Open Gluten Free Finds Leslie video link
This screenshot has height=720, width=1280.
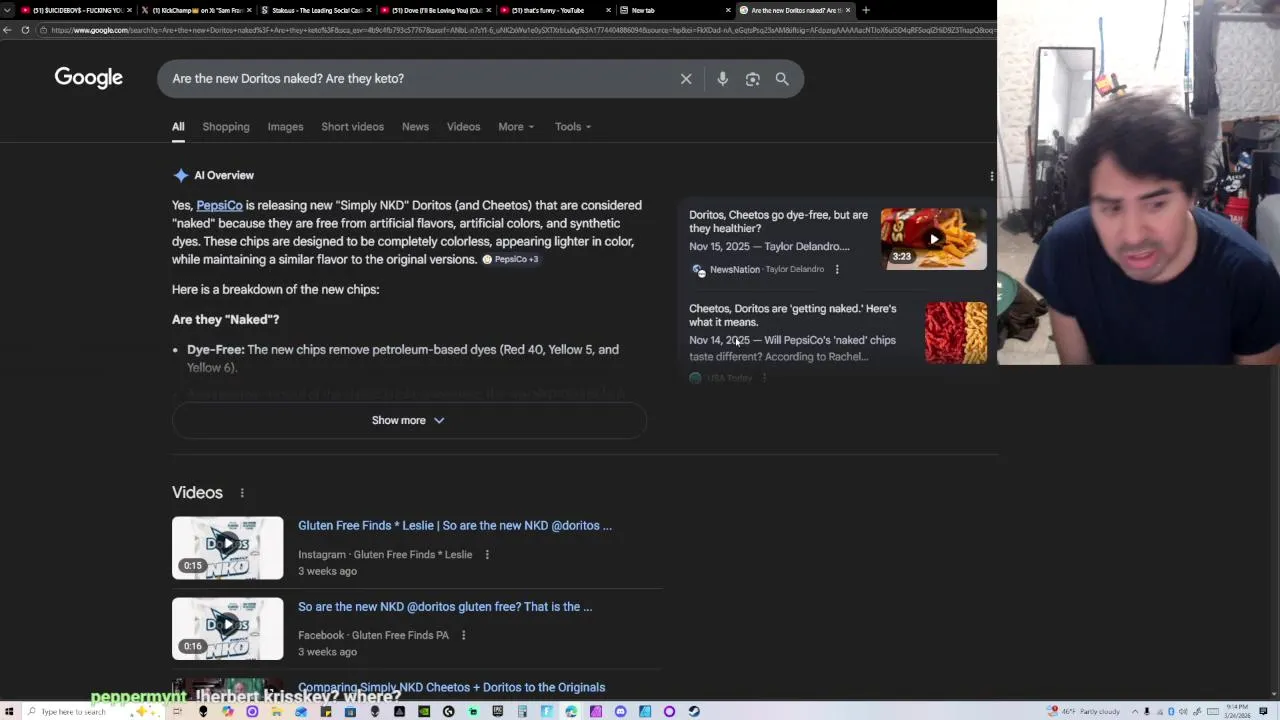point(455,526)
